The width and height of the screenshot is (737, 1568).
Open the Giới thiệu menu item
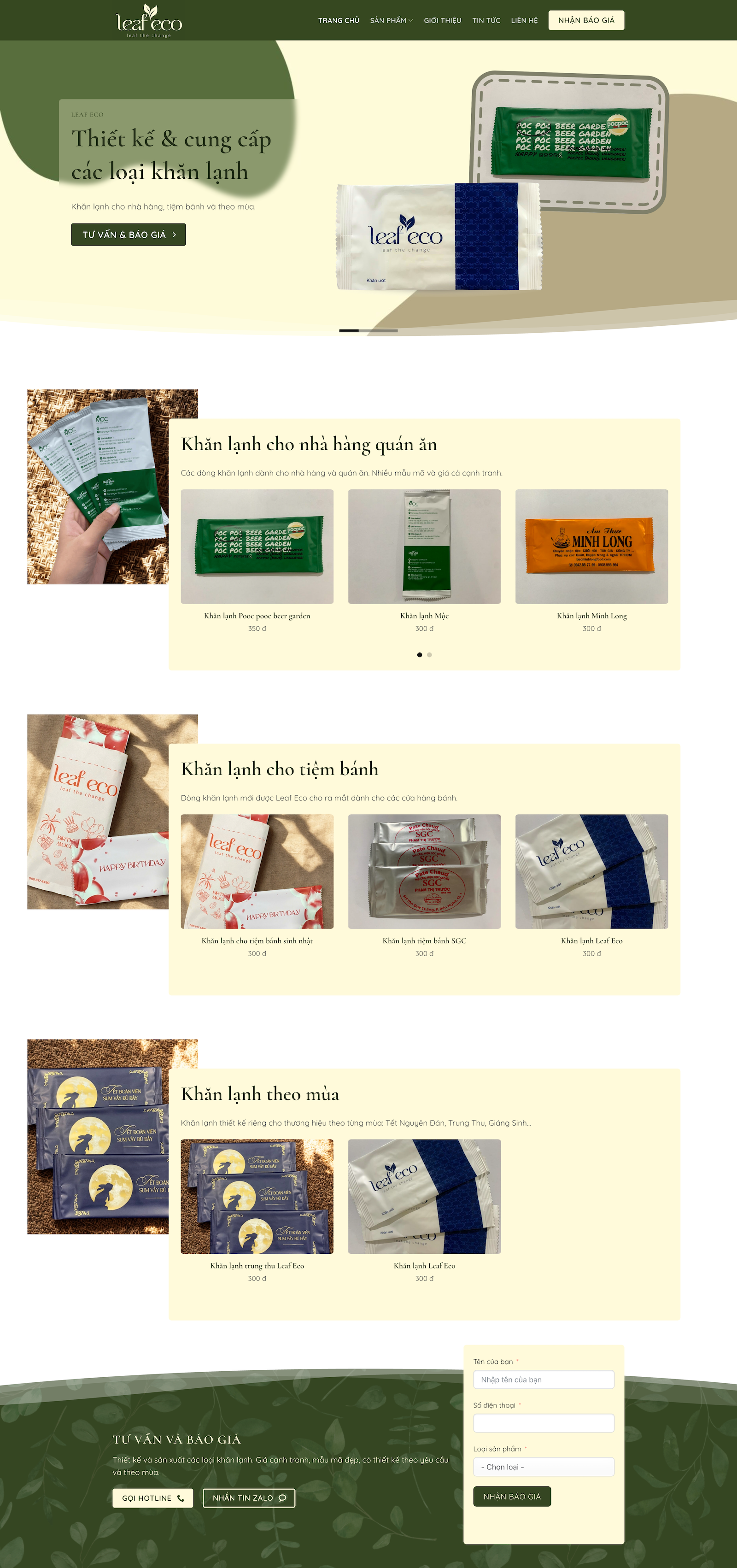pyautogui.click(x=443, y=21)
